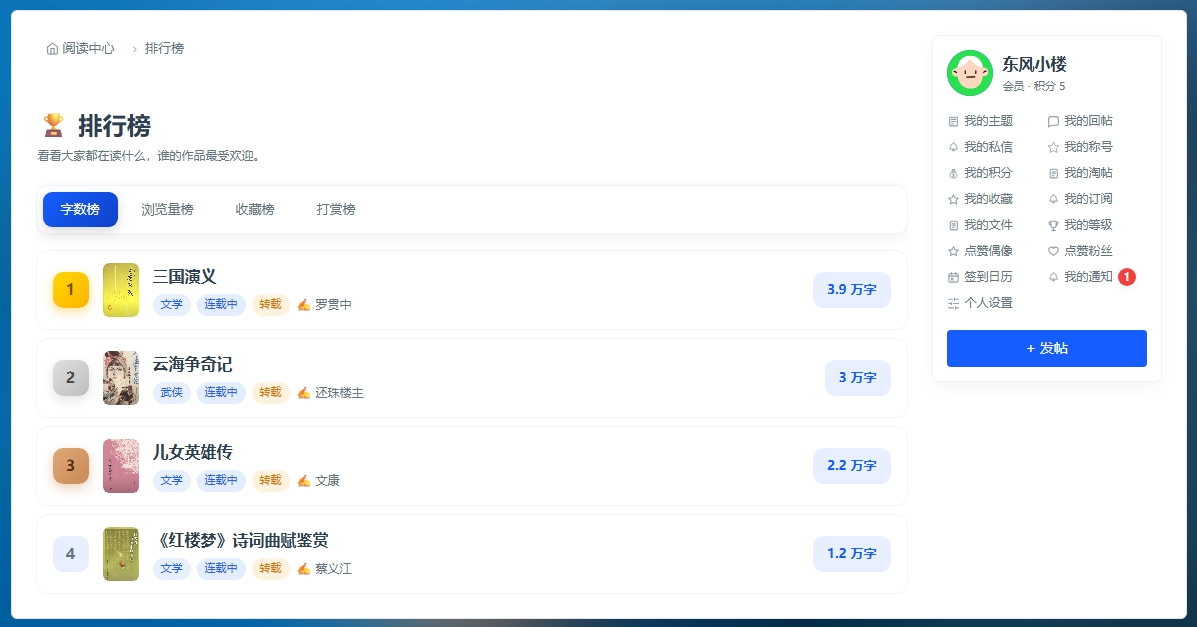
Task: Open 个人设置 in the user panel
Action: [x=980, y=302]
